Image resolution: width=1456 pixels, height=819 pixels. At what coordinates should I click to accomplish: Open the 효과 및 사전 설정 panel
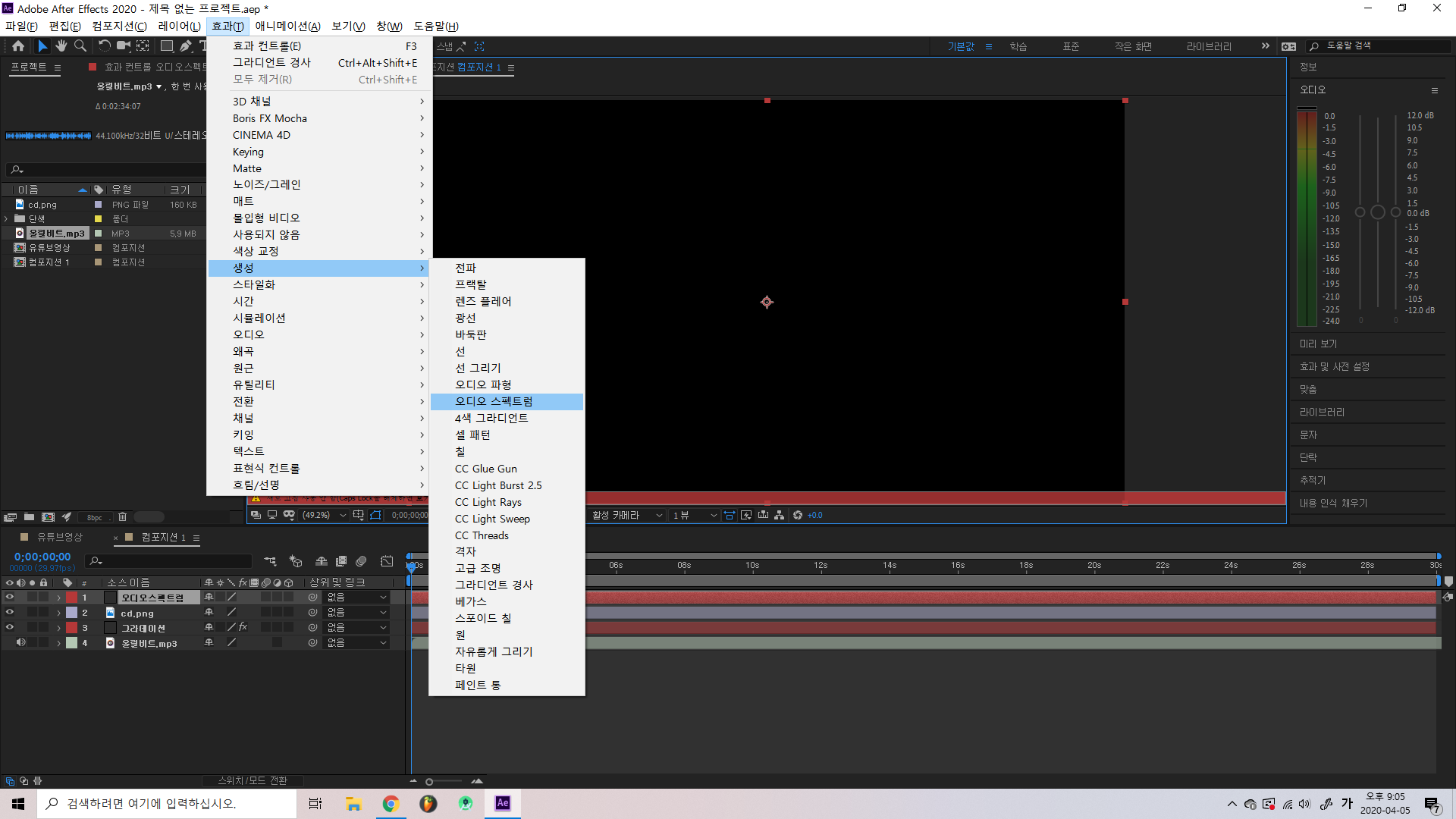tap(1335, 367)
